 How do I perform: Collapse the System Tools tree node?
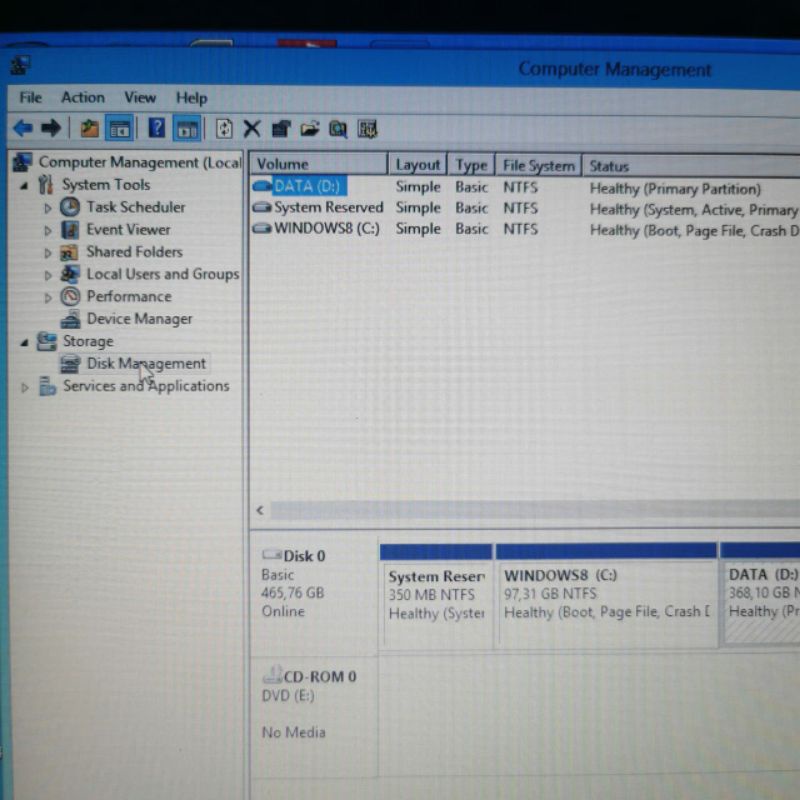click(24, 186)
